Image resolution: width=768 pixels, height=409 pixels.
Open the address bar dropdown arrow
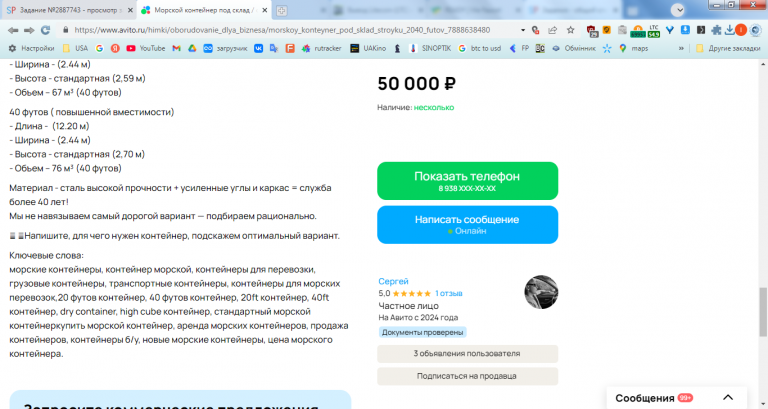click(523, 30)
